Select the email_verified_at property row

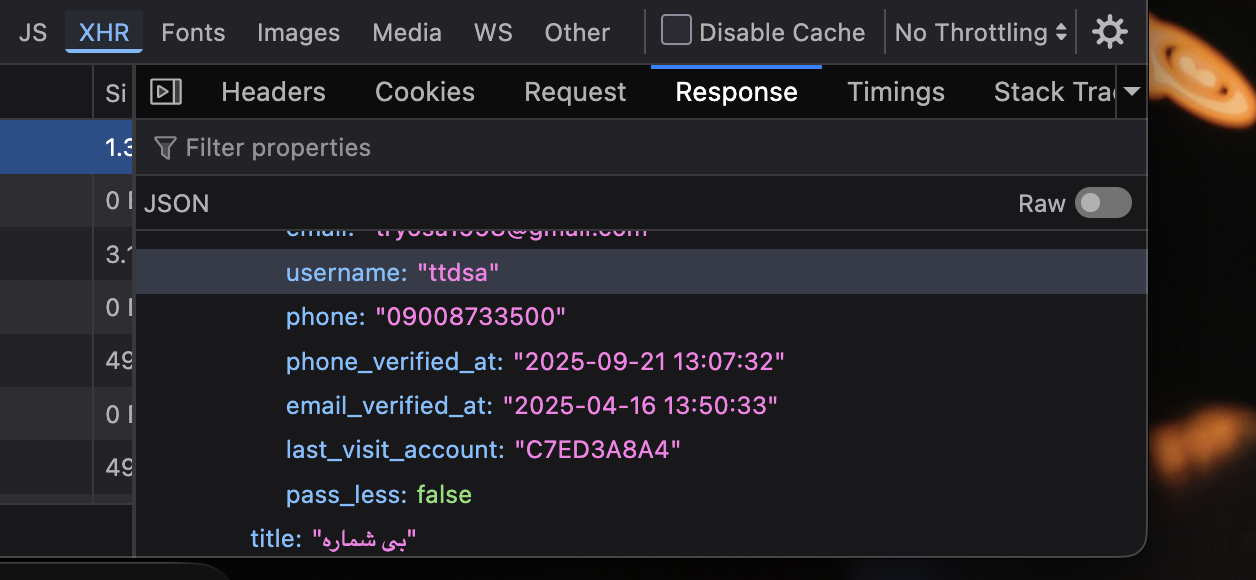tap(640, 404)
